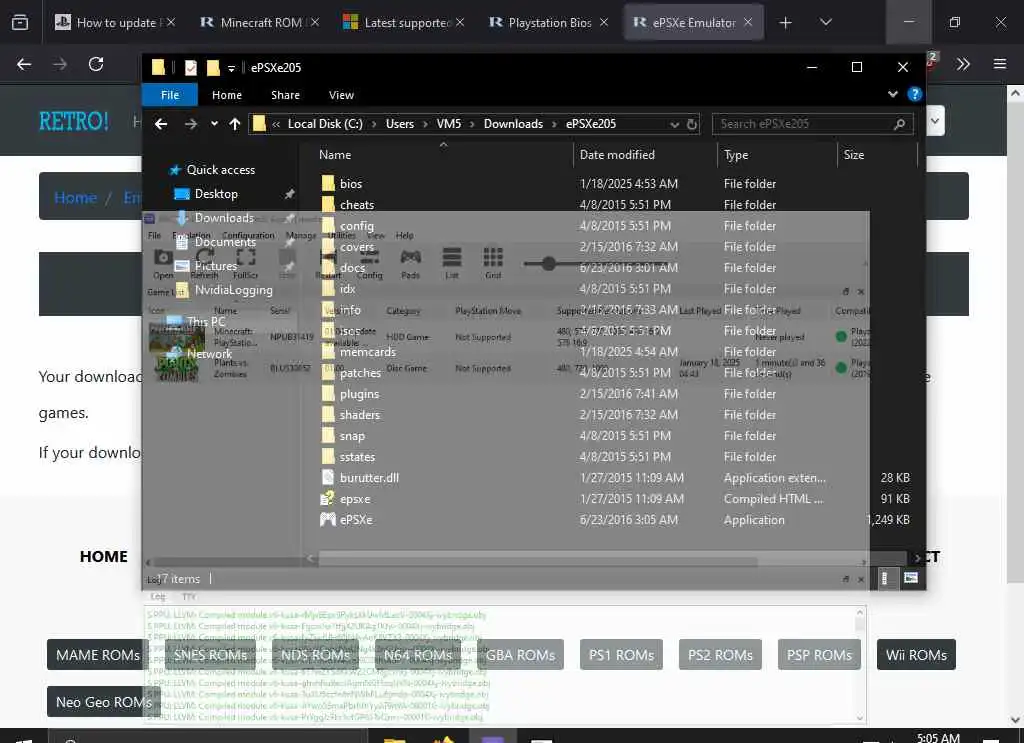The width and height of the screenshot is (1024, 743).
Task: Select Network in navigation pane
Action: pyautogui.click(x=209, y=354)
